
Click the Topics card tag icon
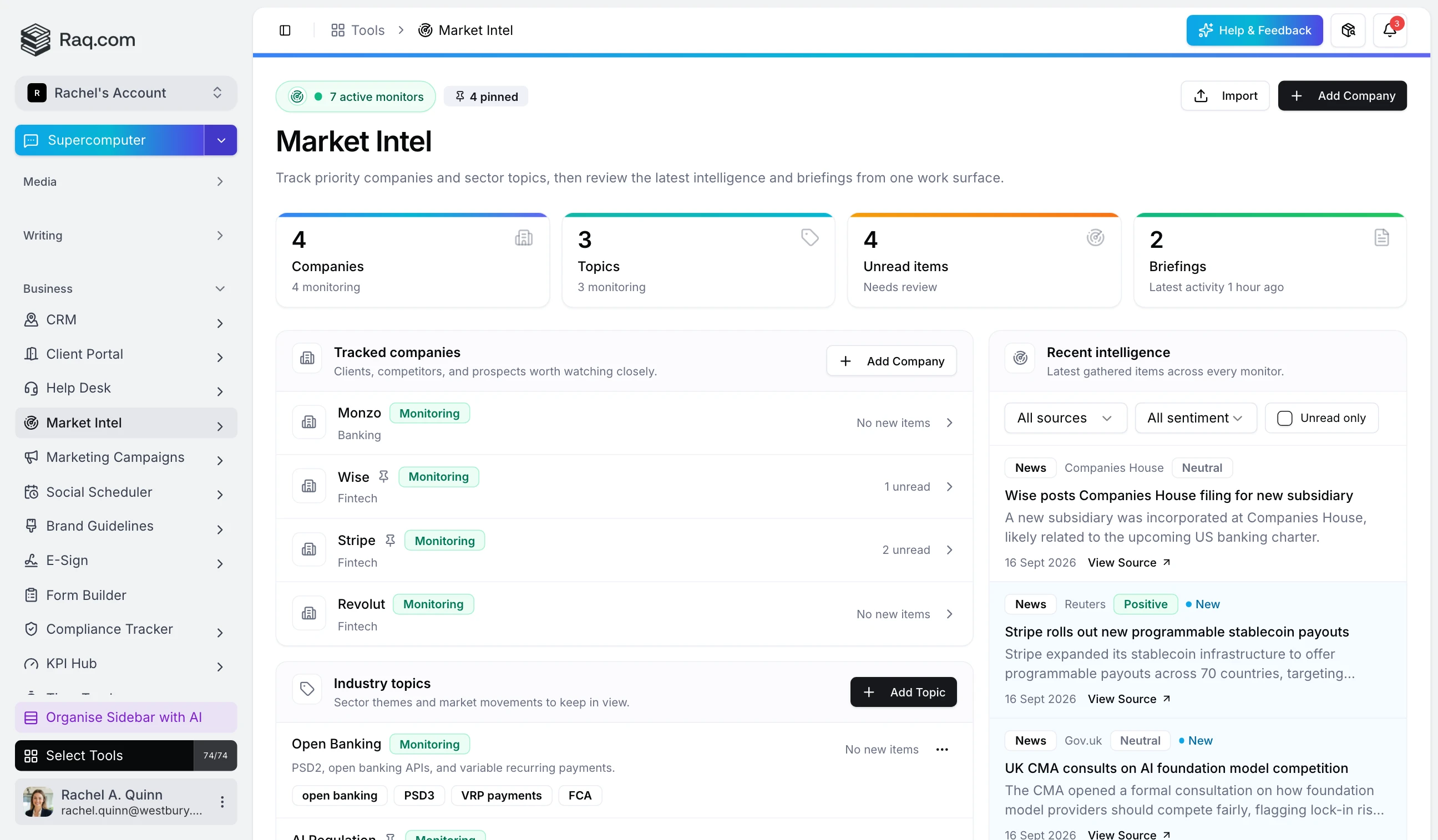pos(810,238)
